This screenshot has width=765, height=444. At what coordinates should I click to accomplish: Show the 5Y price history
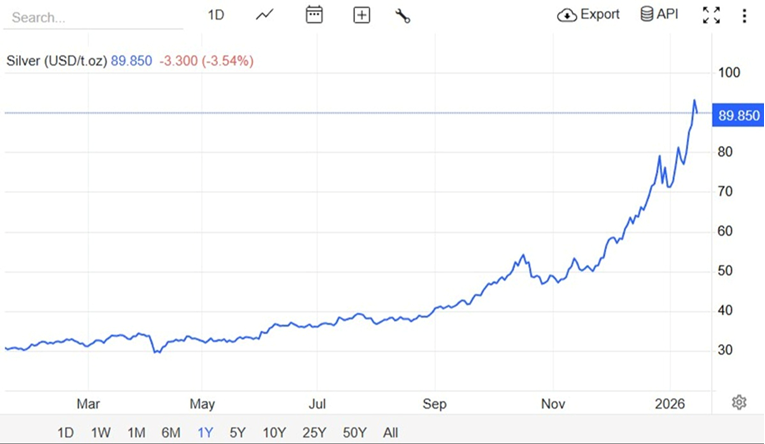(238, 433)
